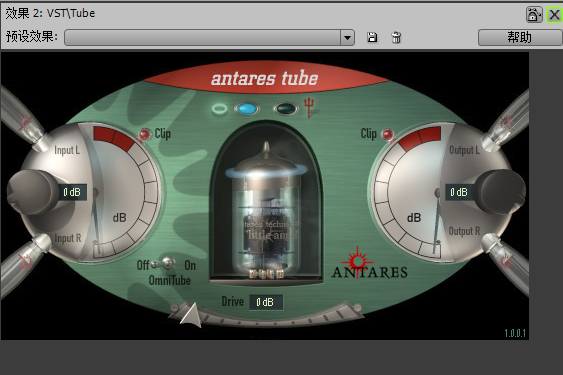Image resolution: width=563 pixels, height=375 pixels.
Task: Select the blue tube mode button
Action: (247, 108)
